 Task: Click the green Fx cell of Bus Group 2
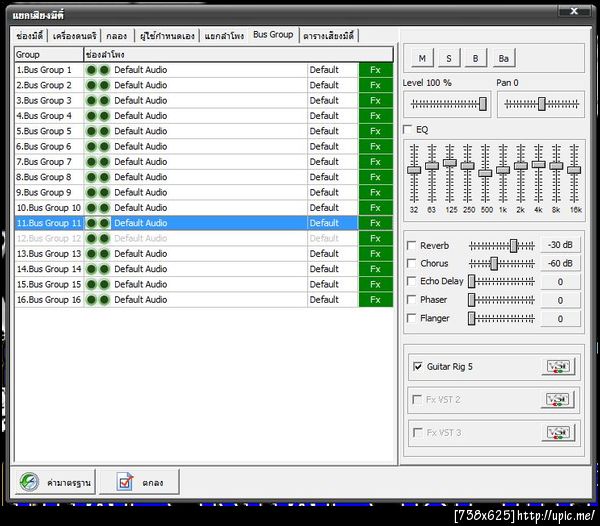click(x=375, y=85)
